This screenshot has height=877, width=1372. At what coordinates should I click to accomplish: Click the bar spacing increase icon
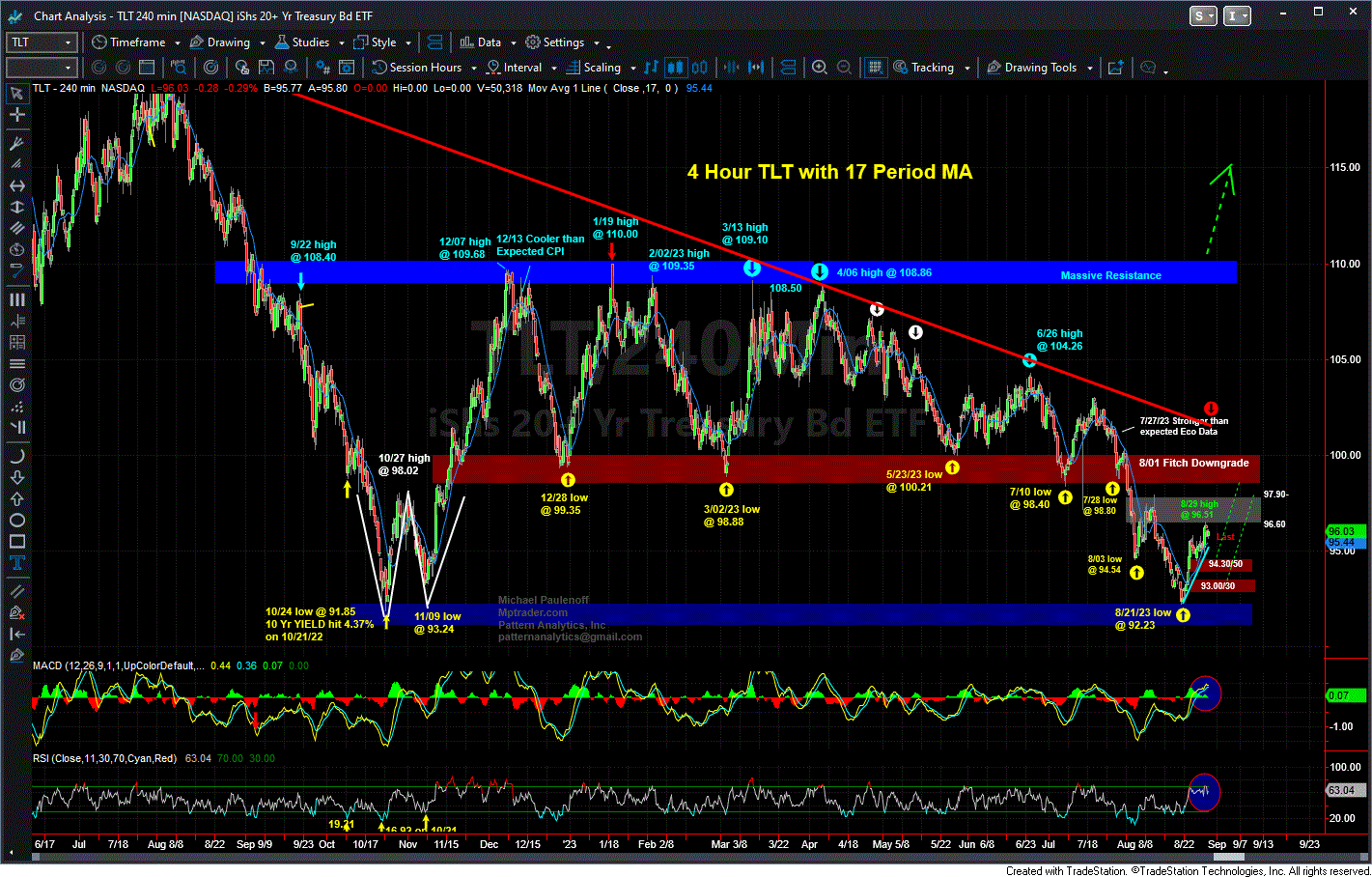tap(756, 68)
